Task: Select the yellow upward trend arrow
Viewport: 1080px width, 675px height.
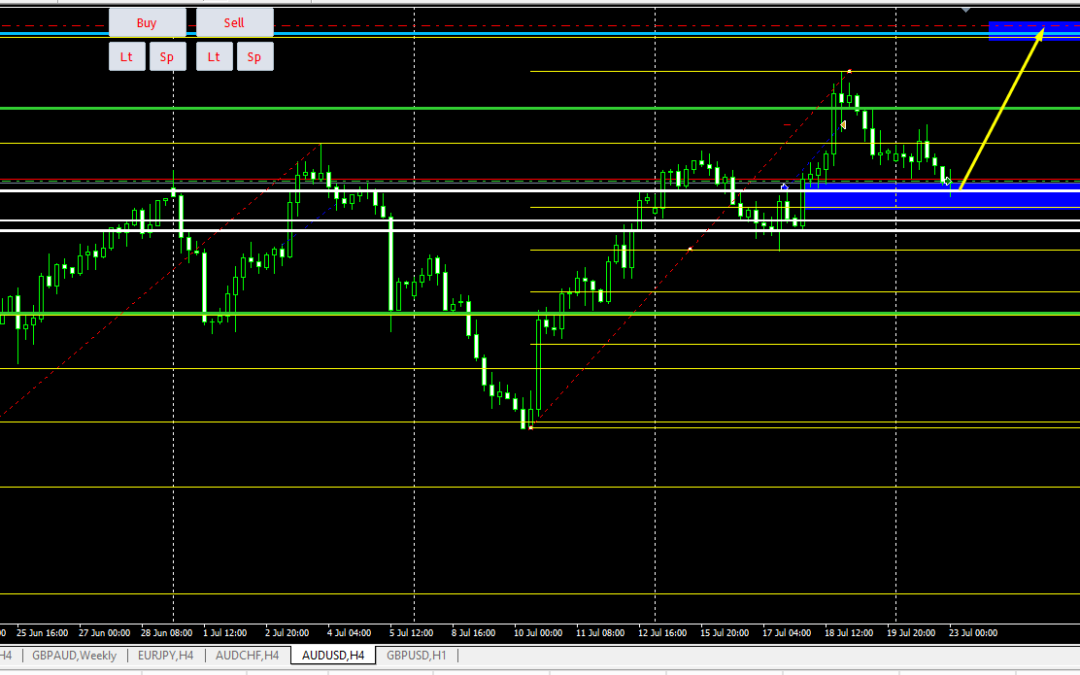Action: coord(1000,110)
